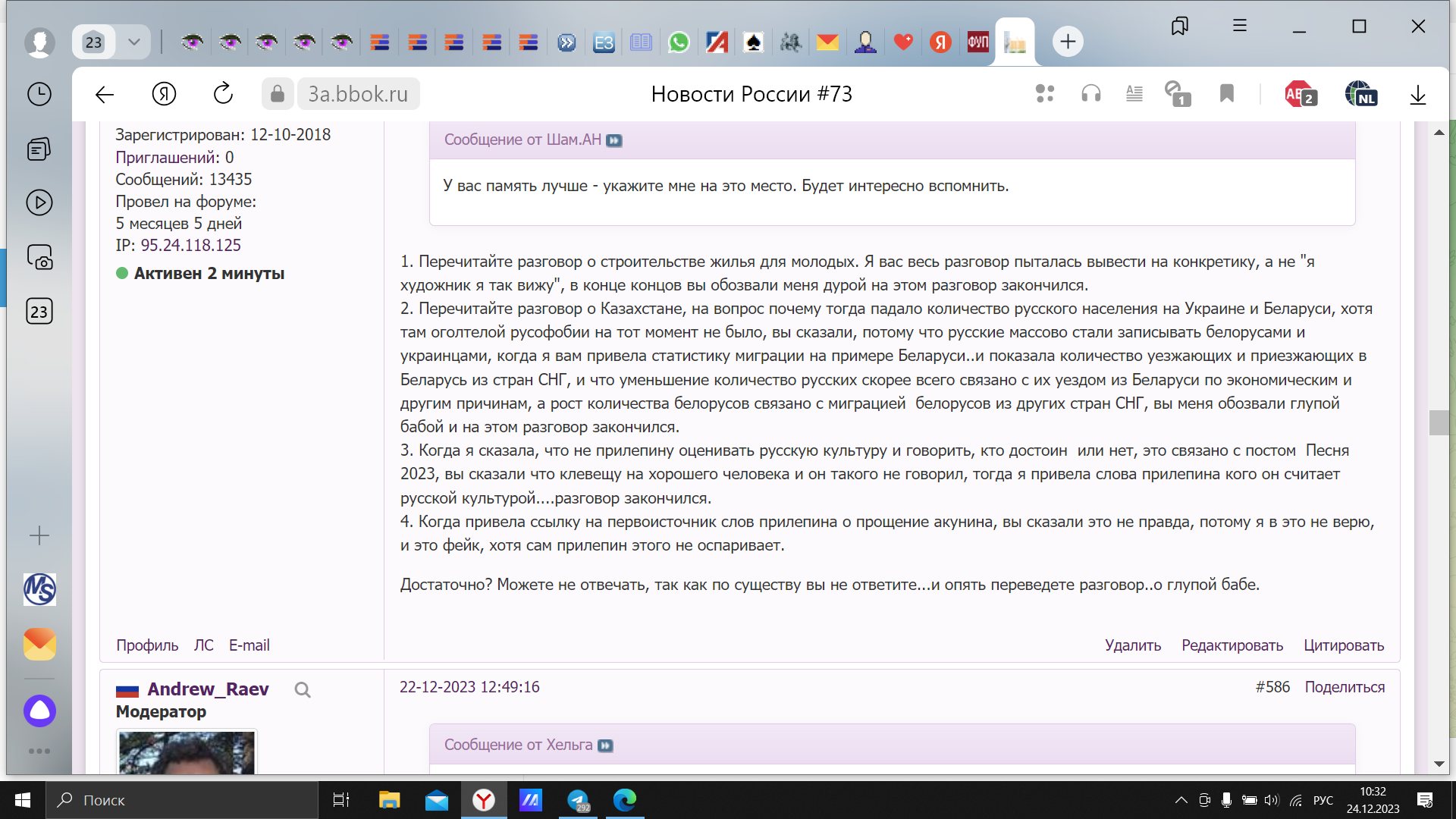Open Task View on the taskbar
The image size is (1456, 819).
click(x=341, y=800)
